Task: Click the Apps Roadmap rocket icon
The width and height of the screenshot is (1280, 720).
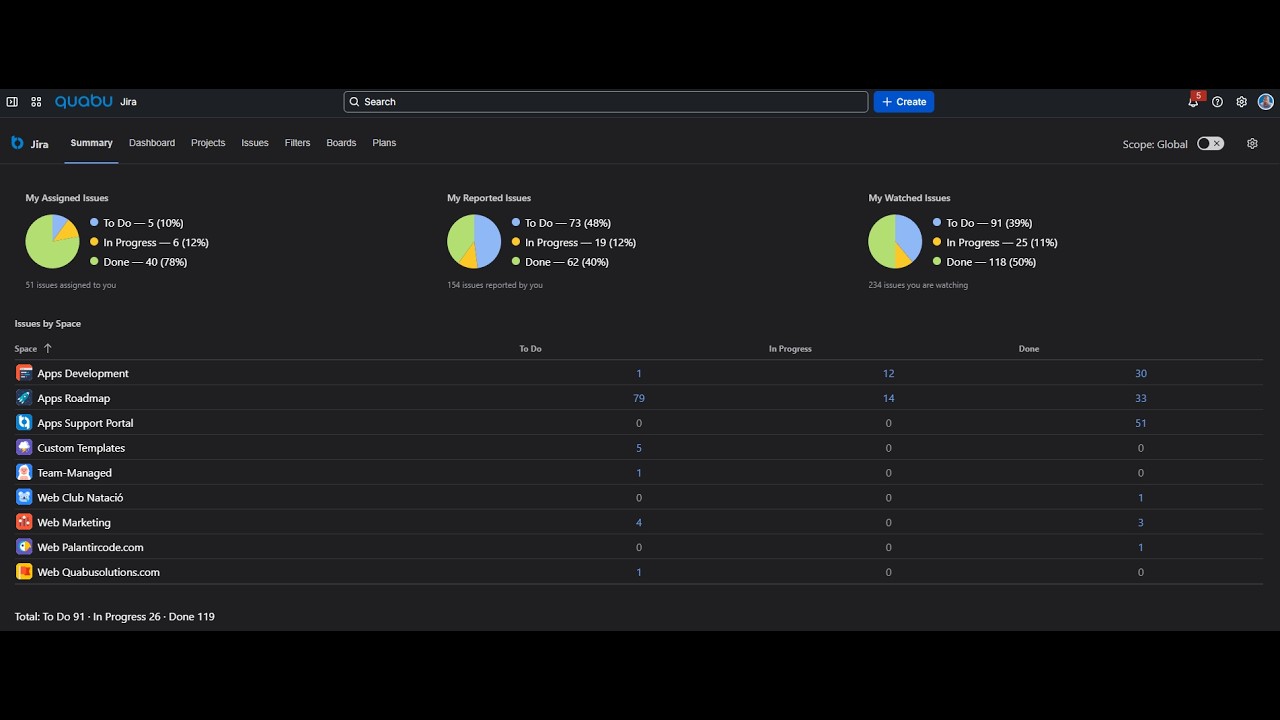Action: coord(24,398)
